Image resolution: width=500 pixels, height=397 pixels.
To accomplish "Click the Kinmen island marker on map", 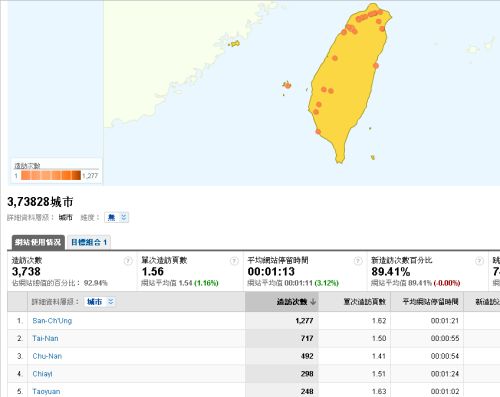I will point(234,44).
